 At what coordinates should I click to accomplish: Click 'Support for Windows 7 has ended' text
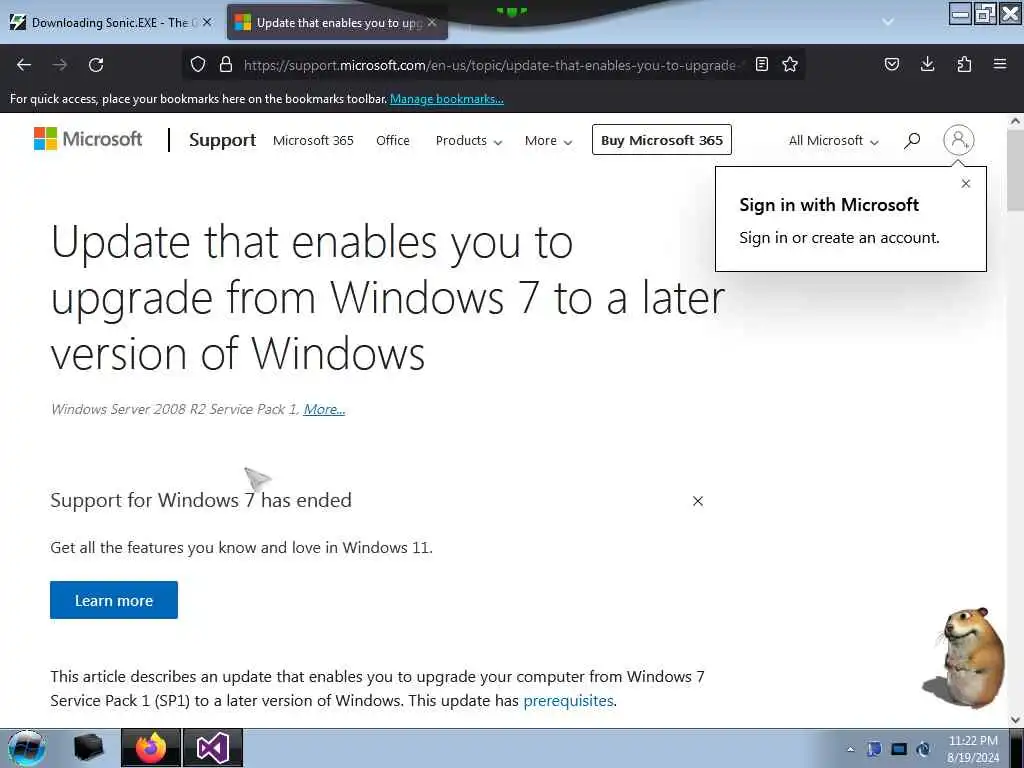click(201, 500)
